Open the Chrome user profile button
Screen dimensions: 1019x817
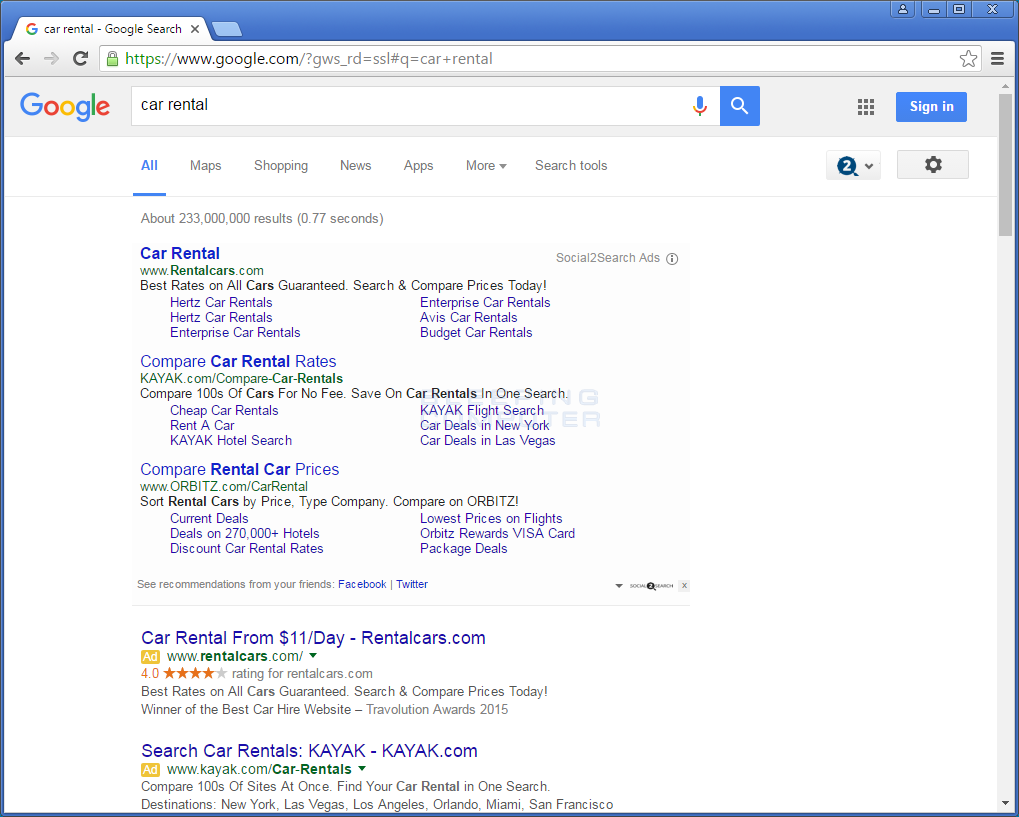point(903,9)
